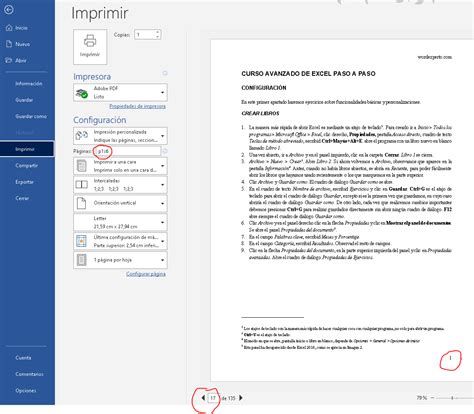474x414 pixels.
Task: Click the custom print range icon
Action: pos(82,136)
